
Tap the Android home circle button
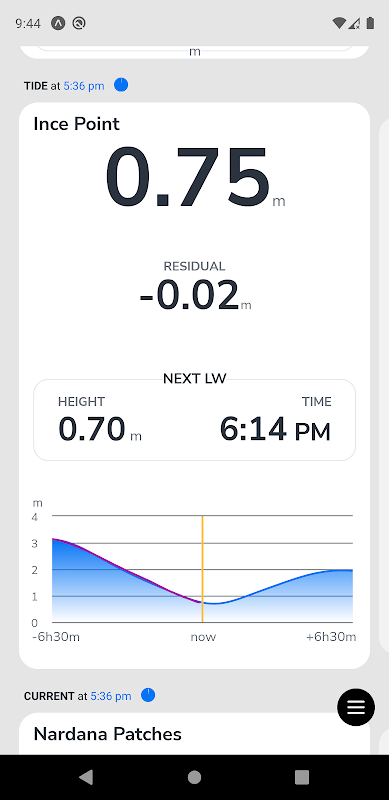[194, 777]
